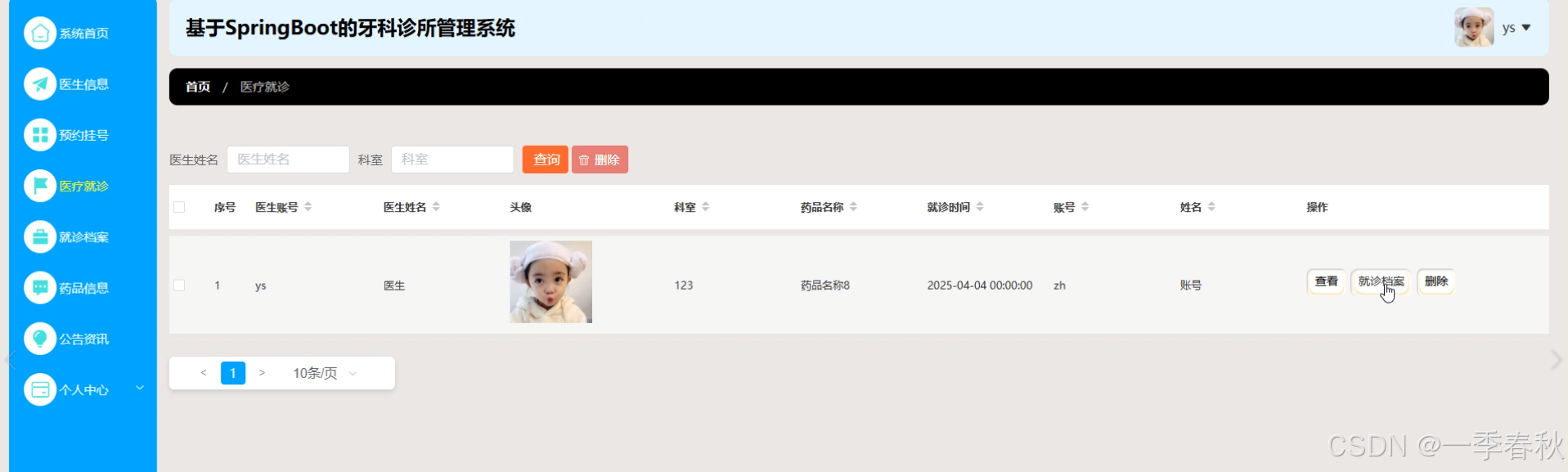Screen dimensions: 1568x472
Task: Click the briefcase icon for 就诊档案
Action: pos(40,237)
